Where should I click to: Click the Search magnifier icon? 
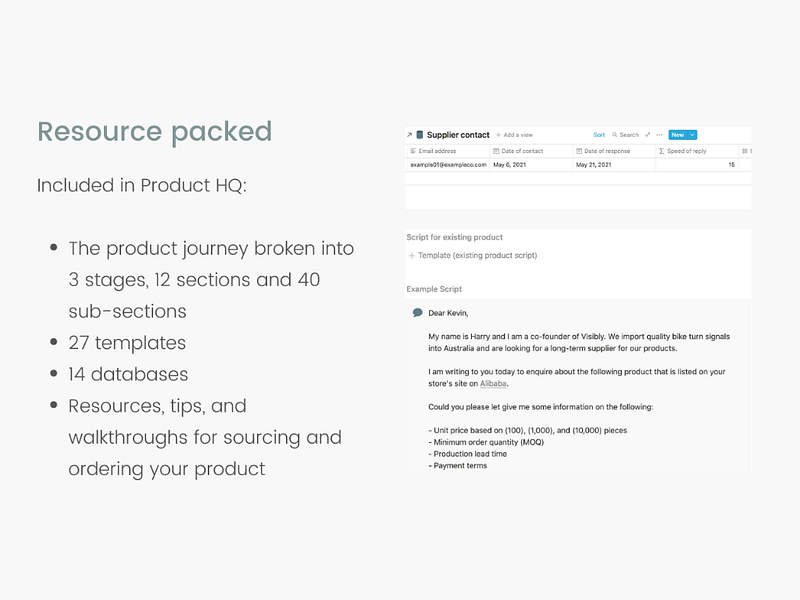pyautogui.click(x=617, y=133)
